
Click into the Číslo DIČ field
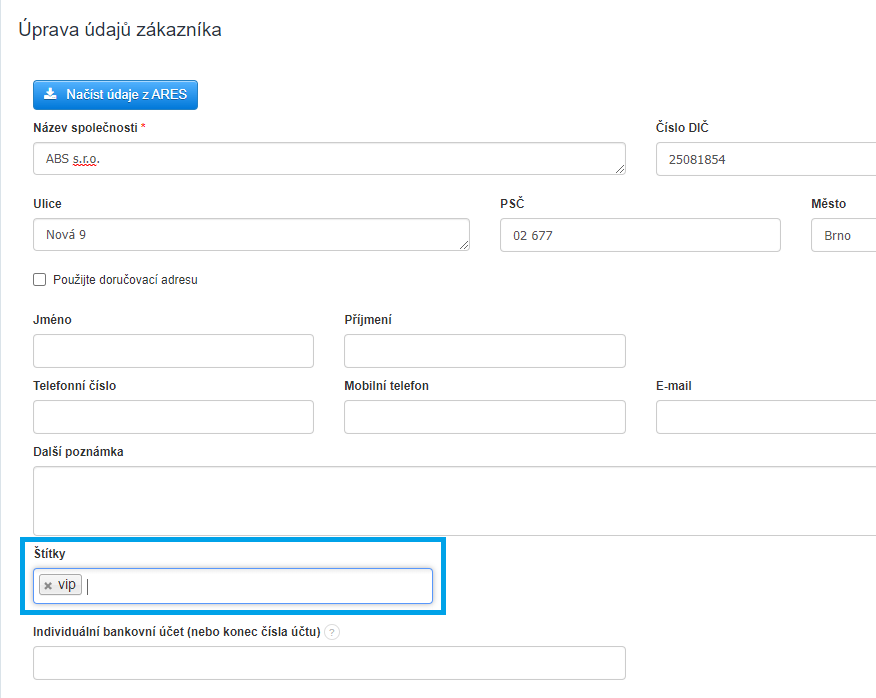click(765, 159)
